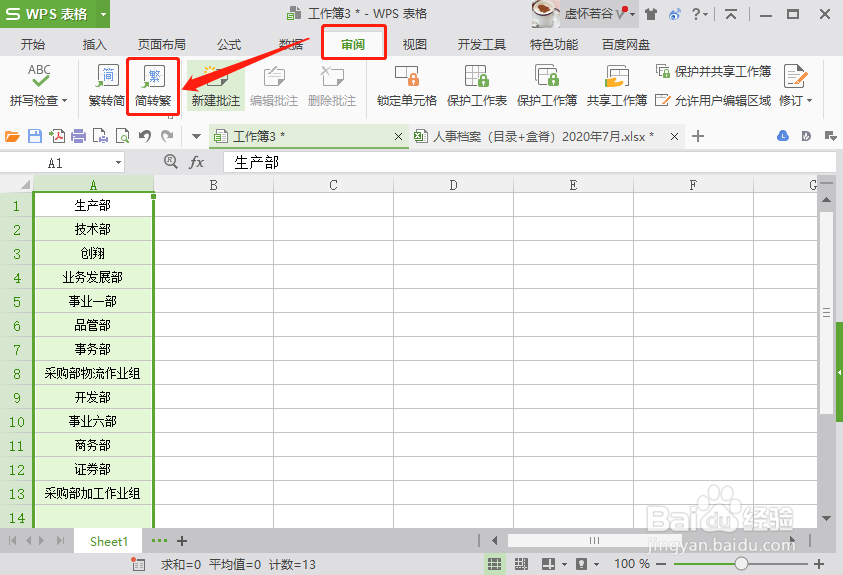843x575 pixels.
Task: Expand the 拼写检查 dropdown arrow
Action: point(65,100)
